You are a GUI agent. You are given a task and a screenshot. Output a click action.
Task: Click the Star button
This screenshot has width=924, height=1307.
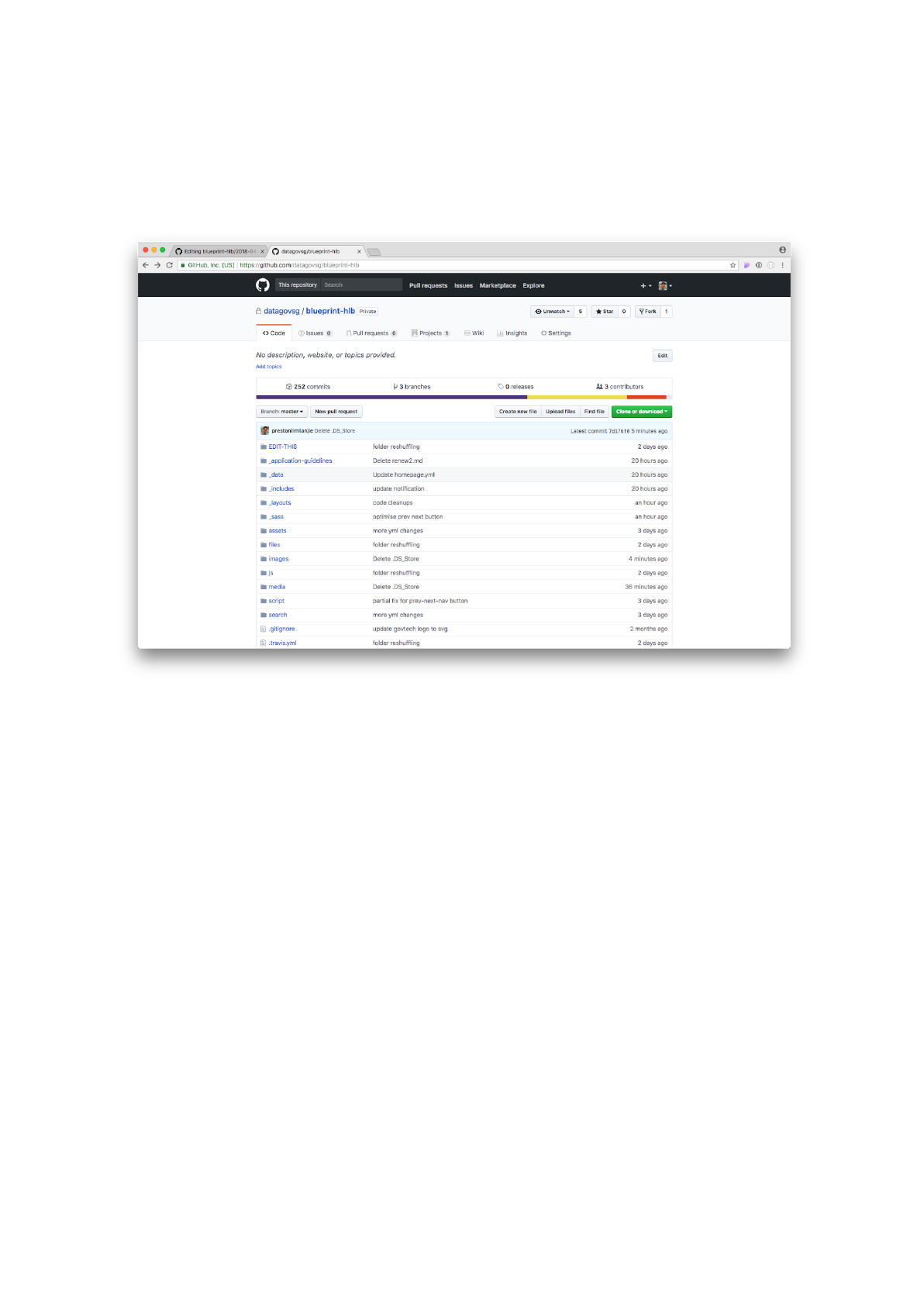[x=605, y=312]
